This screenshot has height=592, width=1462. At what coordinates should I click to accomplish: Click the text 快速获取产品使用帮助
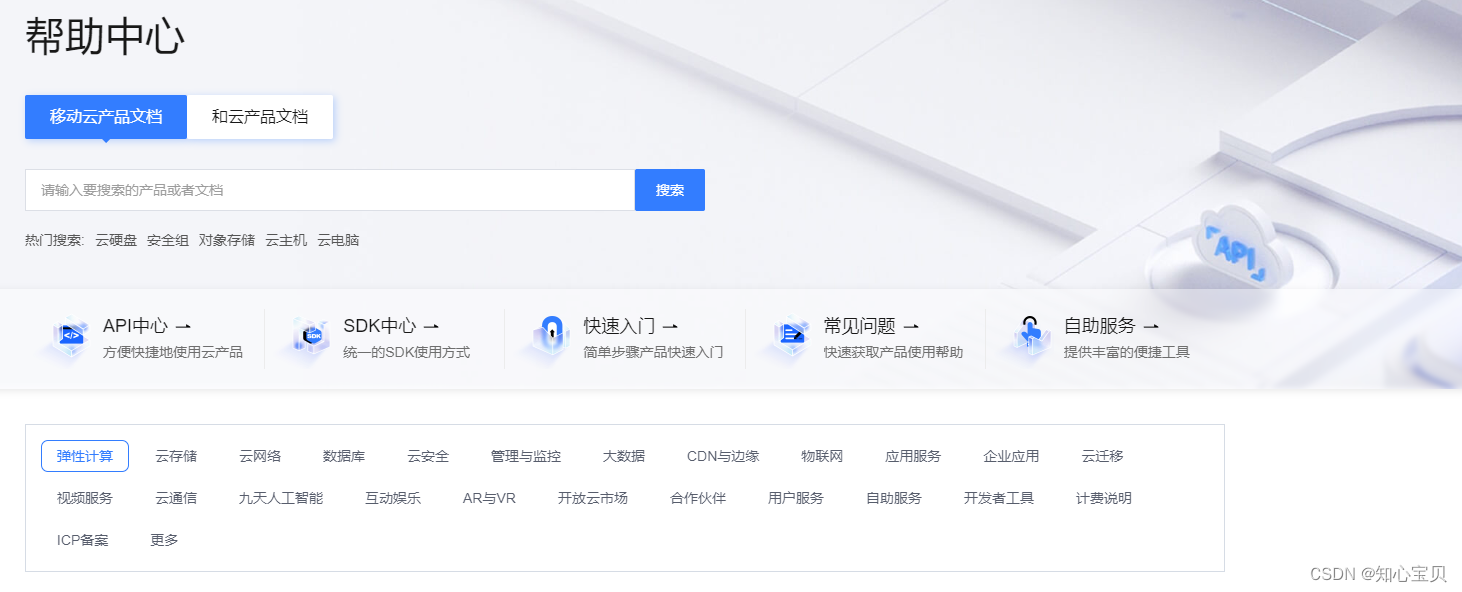[894, 352]
